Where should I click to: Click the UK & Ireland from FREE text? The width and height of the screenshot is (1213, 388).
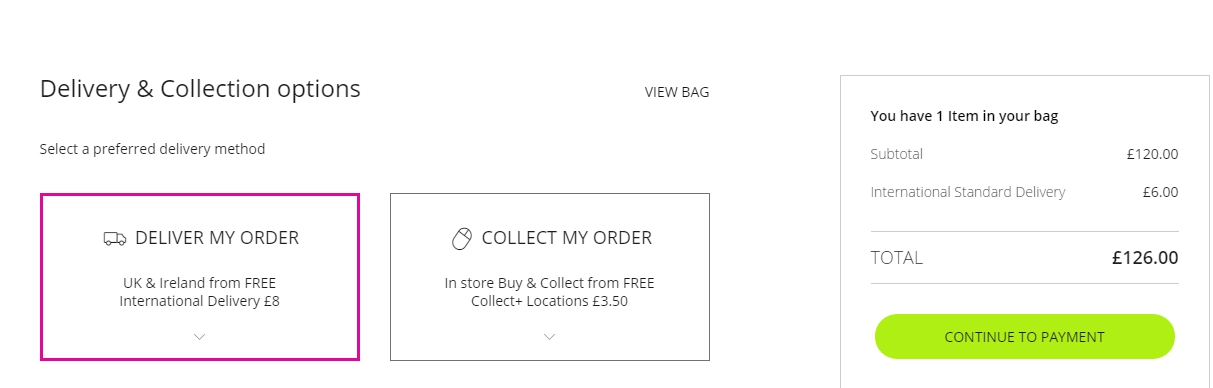pos(199,283)
